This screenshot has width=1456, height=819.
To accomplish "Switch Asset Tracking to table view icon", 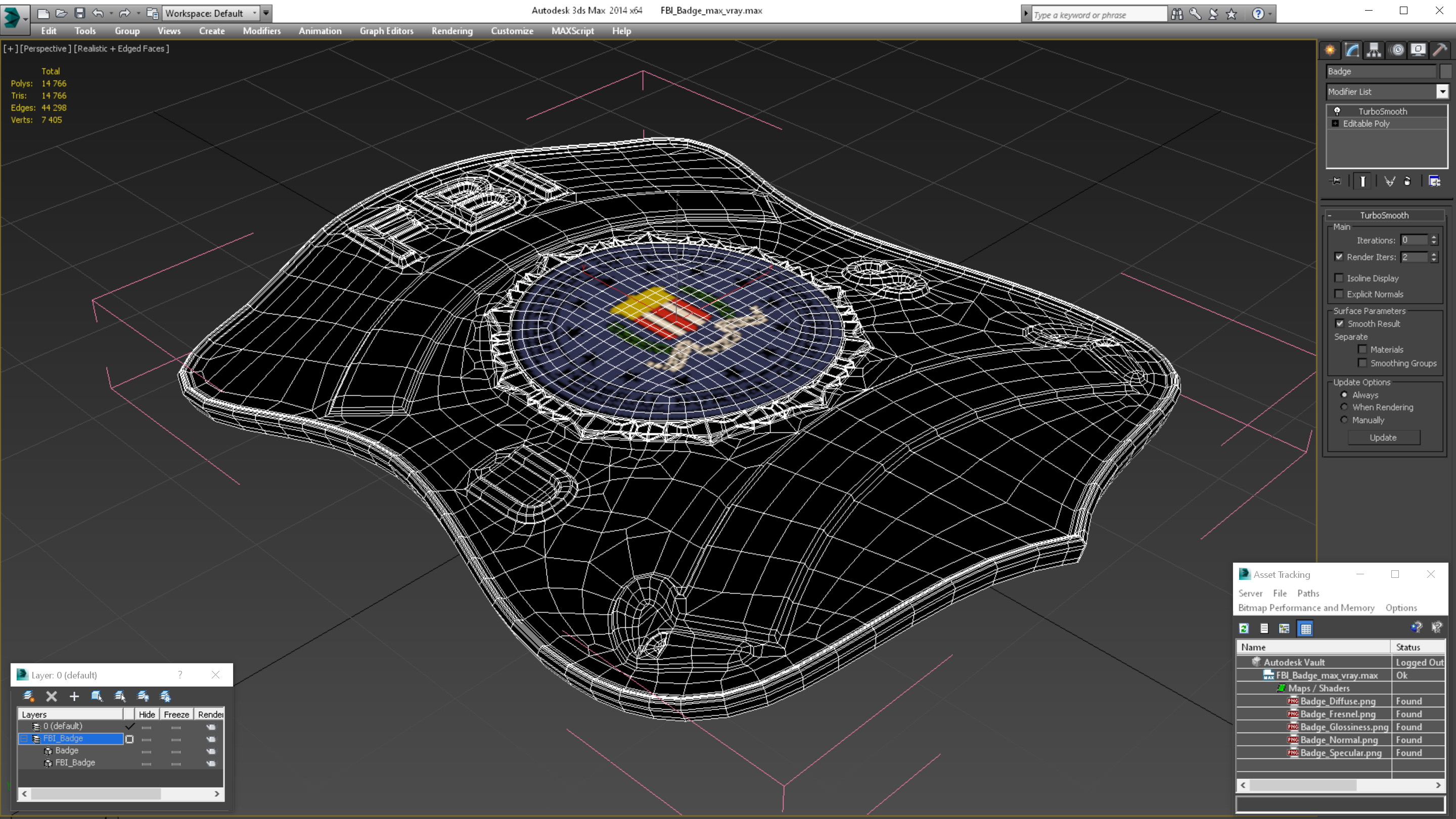I will 1306,628.
